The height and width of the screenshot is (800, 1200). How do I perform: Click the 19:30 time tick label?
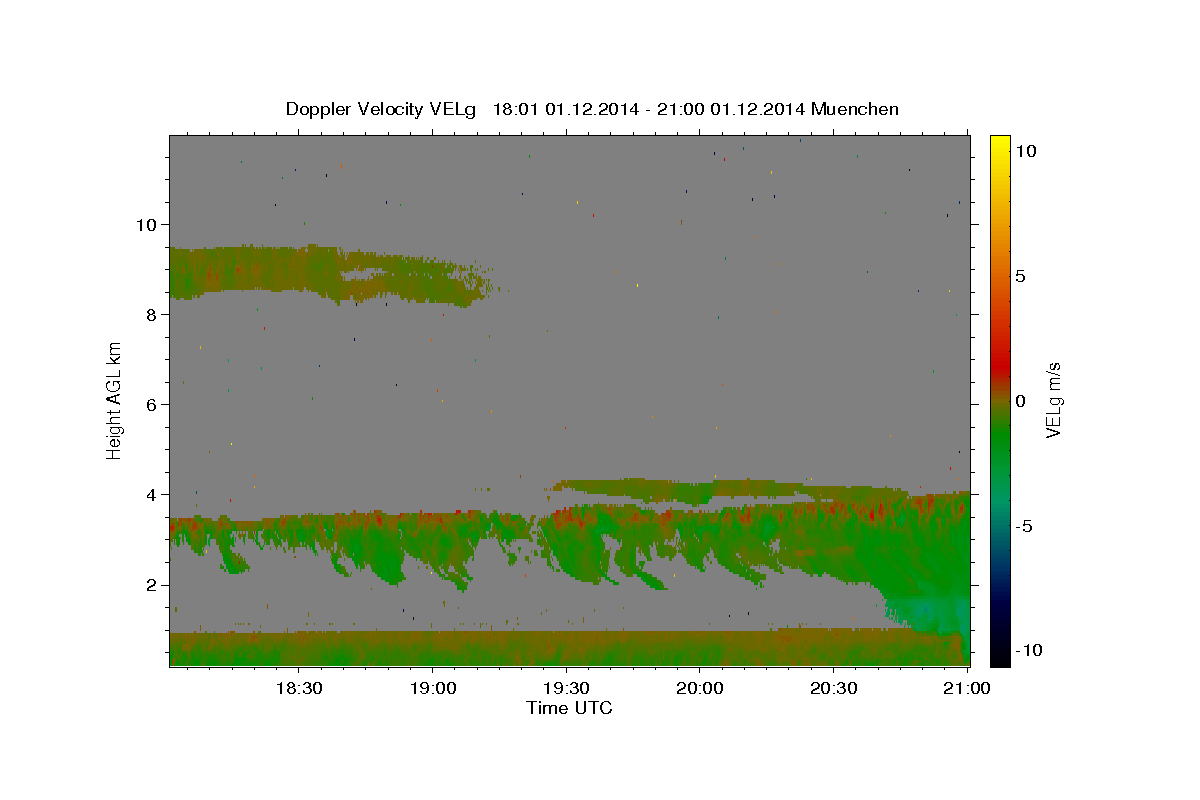(x=566, y=689)
